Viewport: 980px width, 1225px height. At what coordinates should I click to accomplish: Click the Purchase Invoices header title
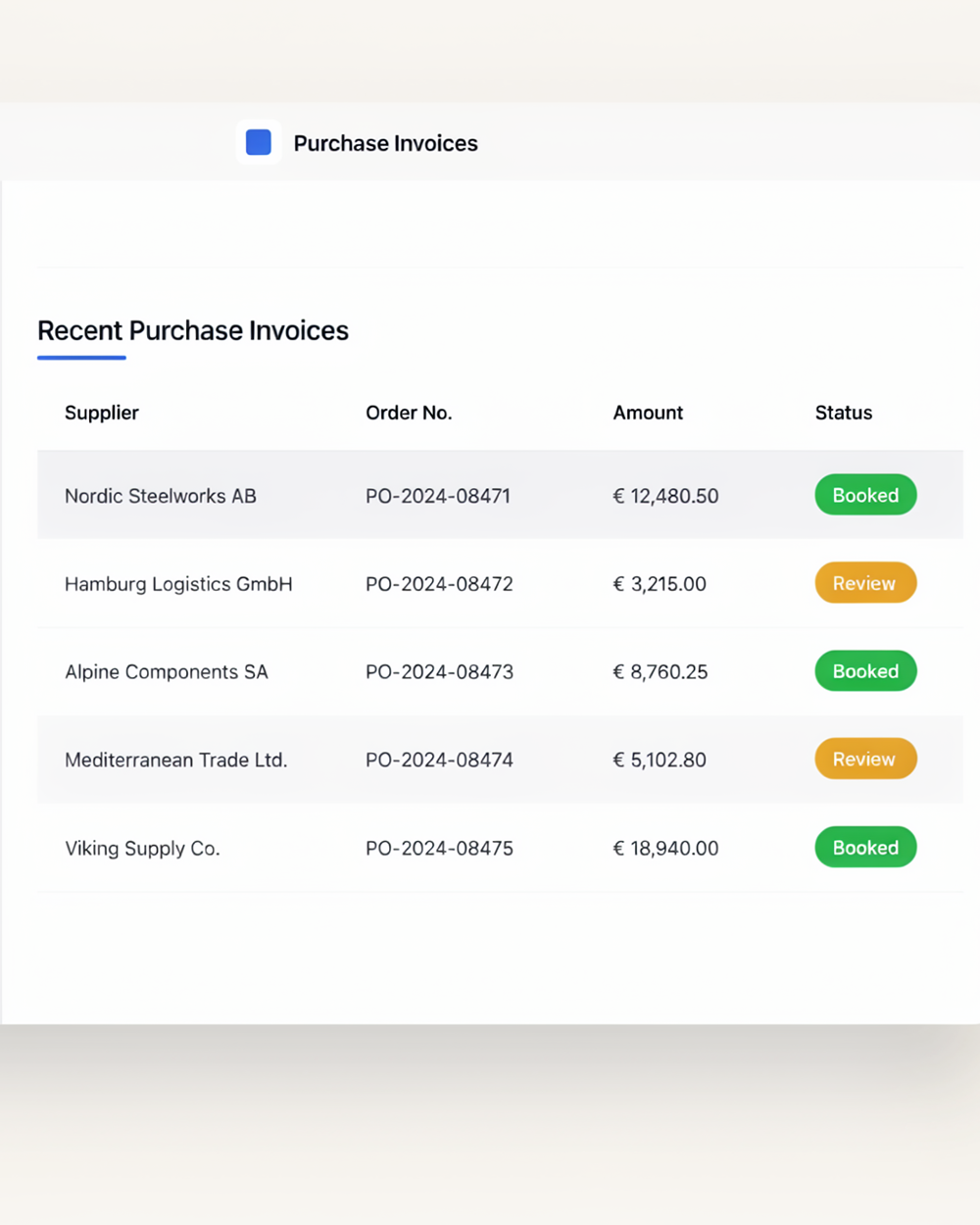click(386, 143)
